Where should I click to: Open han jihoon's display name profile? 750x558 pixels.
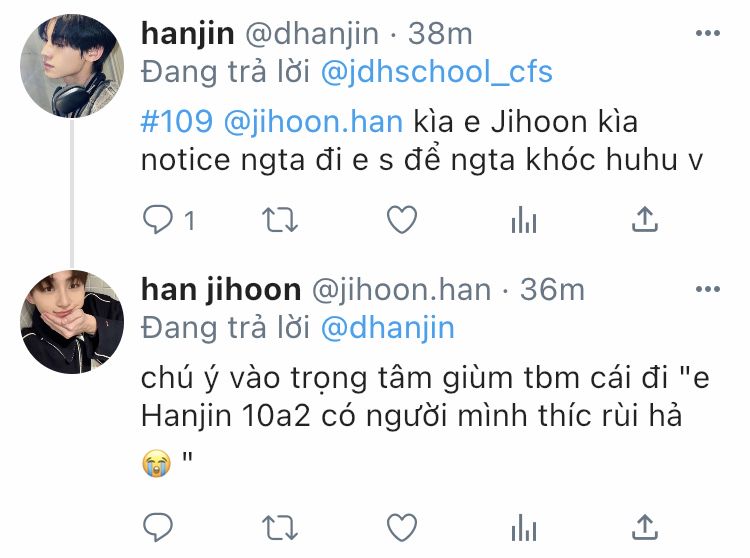pos(221,291)
